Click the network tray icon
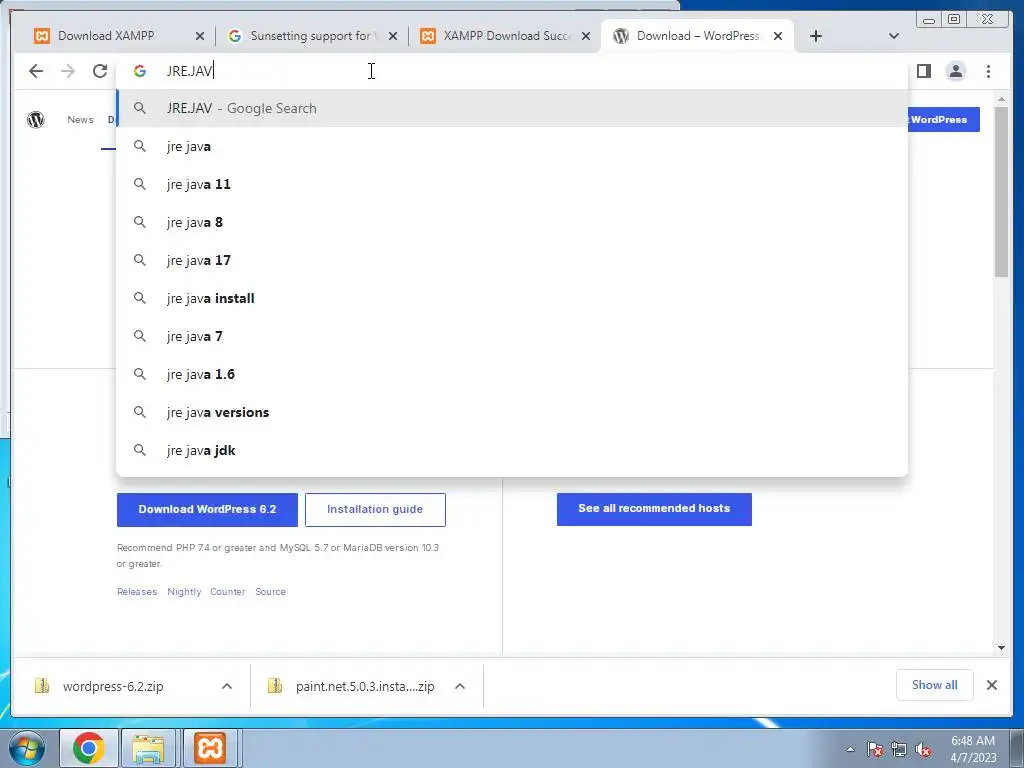The width and height of the screenshot is (1024, 768). pos(899,749)
